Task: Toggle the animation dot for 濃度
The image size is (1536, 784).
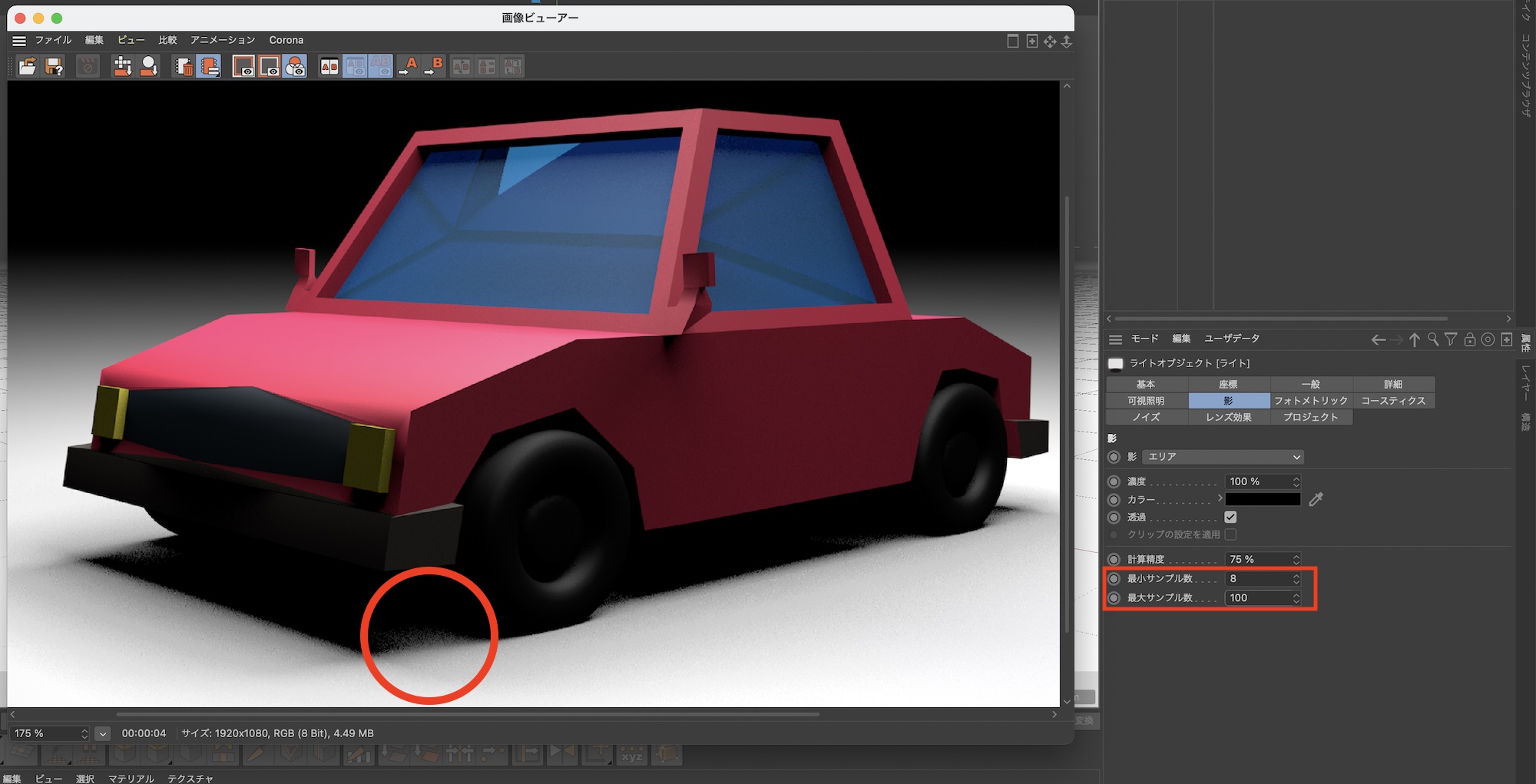Action: coord(1114,481)
